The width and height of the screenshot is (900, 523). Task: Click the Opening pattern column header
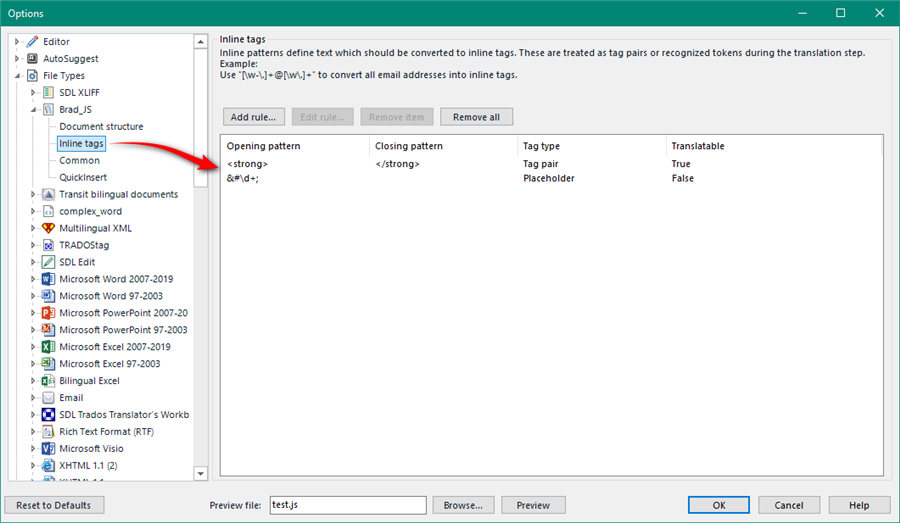click(x=295, y=146)
